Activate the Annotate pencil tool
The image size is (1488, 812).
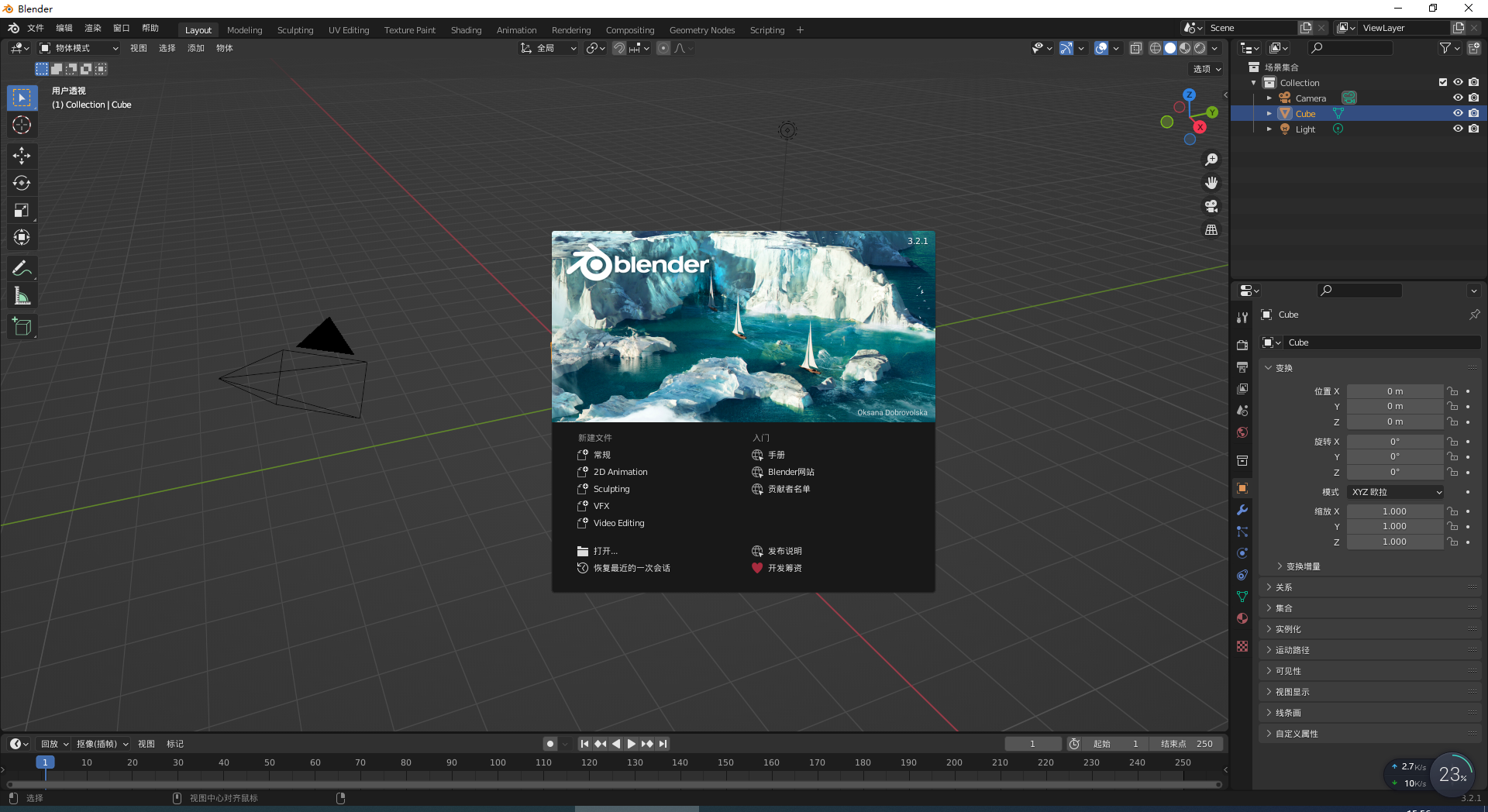point(22,269)
